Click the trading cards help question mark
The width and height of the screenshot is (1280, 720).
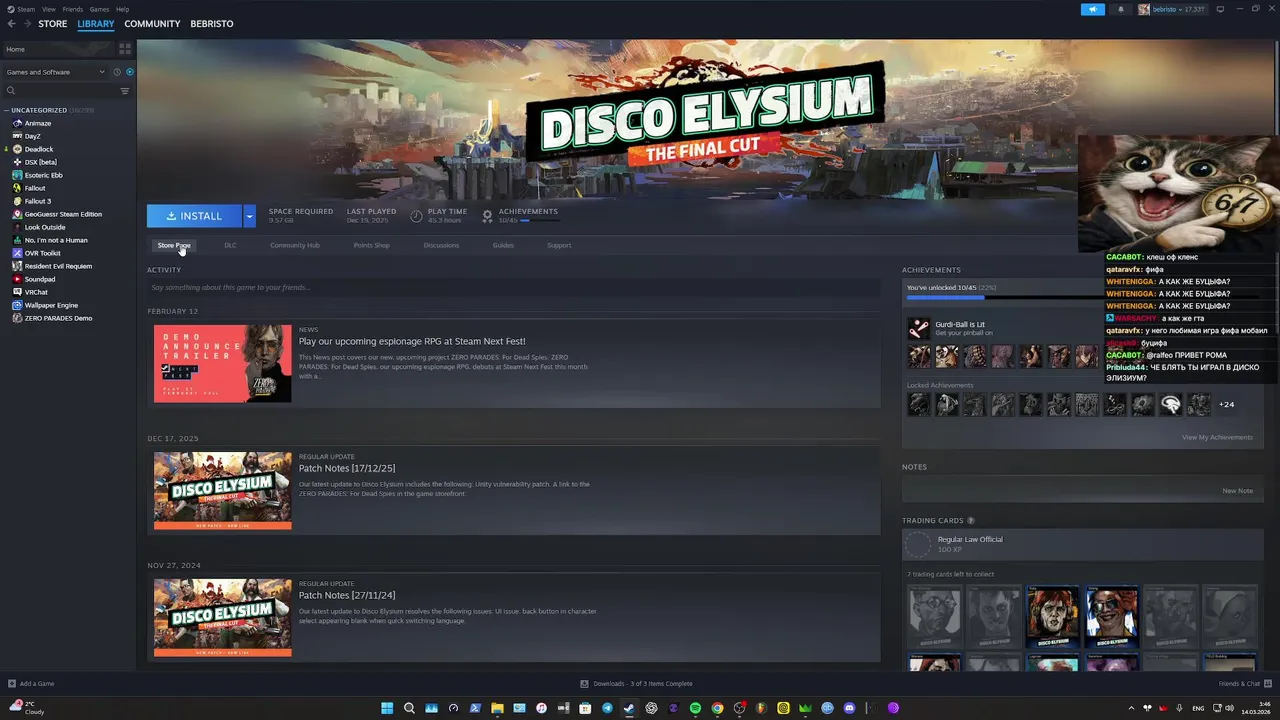971,521
